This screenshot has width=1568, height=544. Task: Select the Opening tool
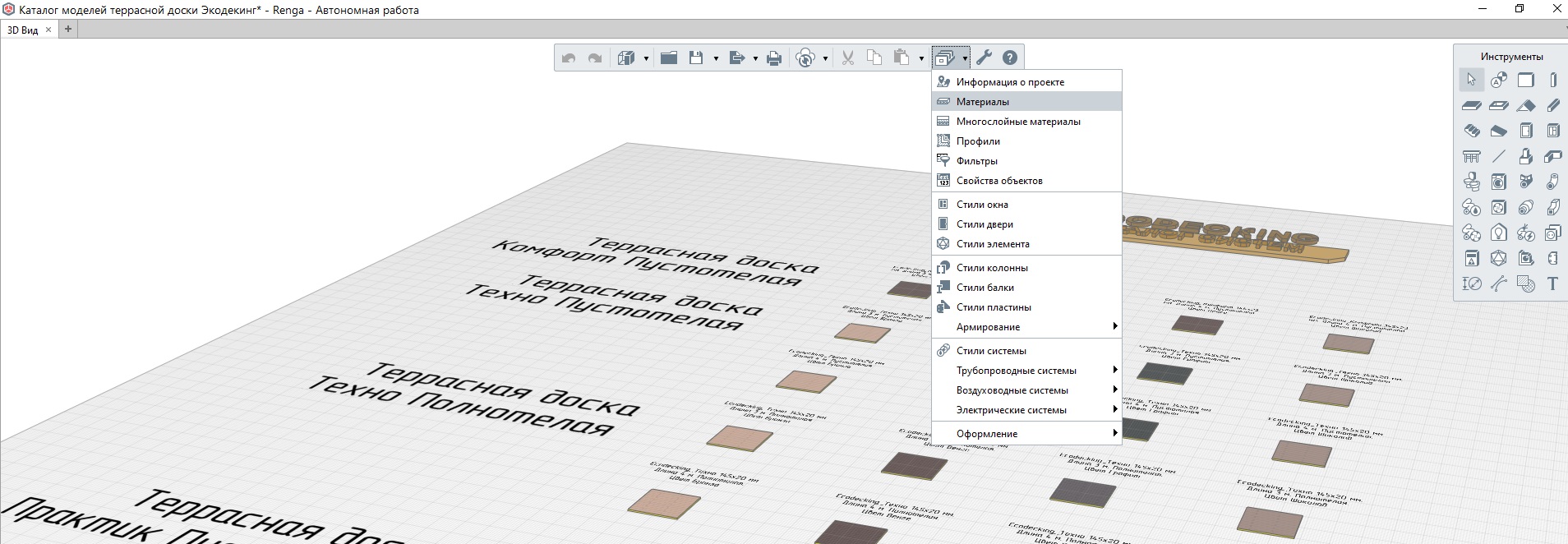(1498, 105)
